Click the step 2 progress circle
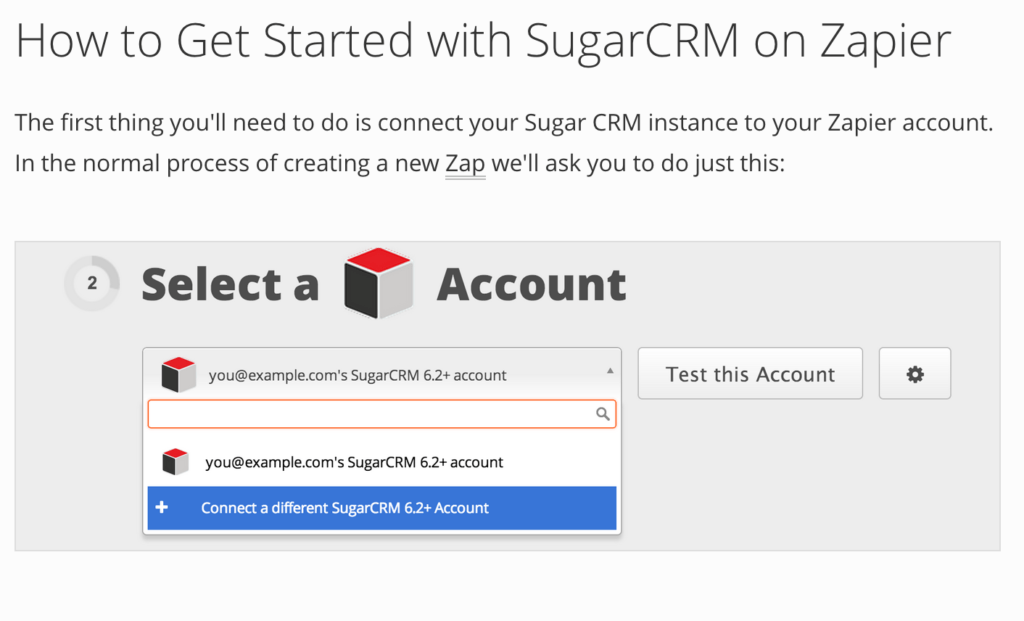Viewport: 1024px width, 621px height. click(x=92, y=283)
